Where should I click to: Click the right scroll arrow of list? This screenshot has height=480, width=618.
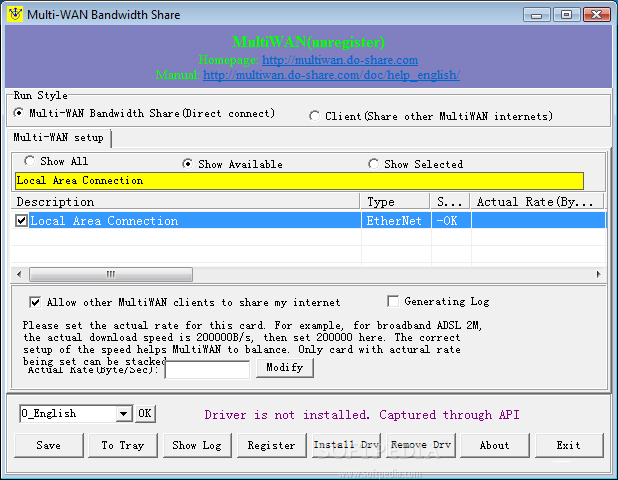(598, 274)
